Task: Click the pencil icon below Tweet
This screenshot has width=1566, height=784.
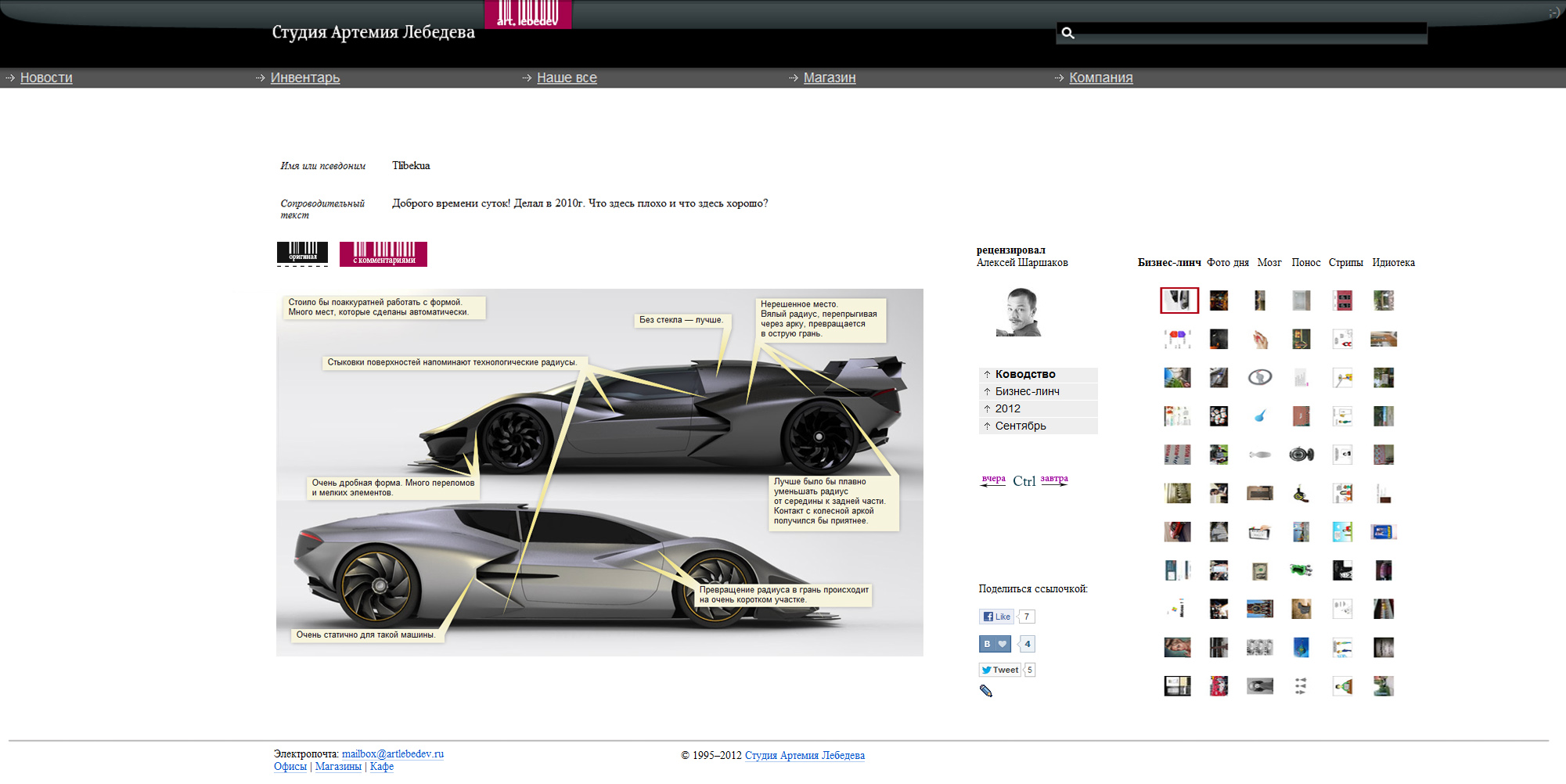Action: (986, 691)
